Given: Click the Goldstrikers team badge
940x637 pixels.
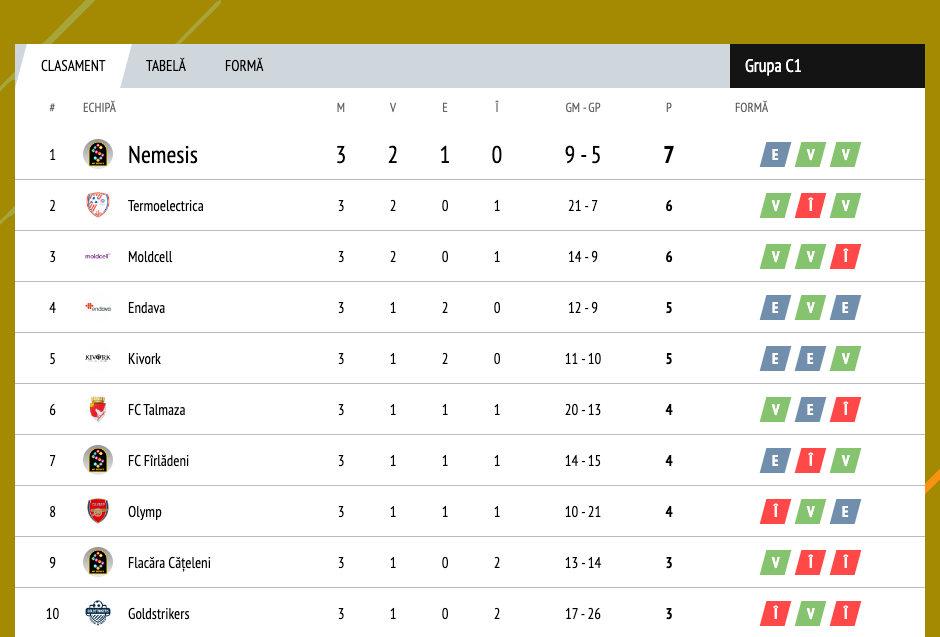Looking at the screenshot, I should tap(98, 614).
